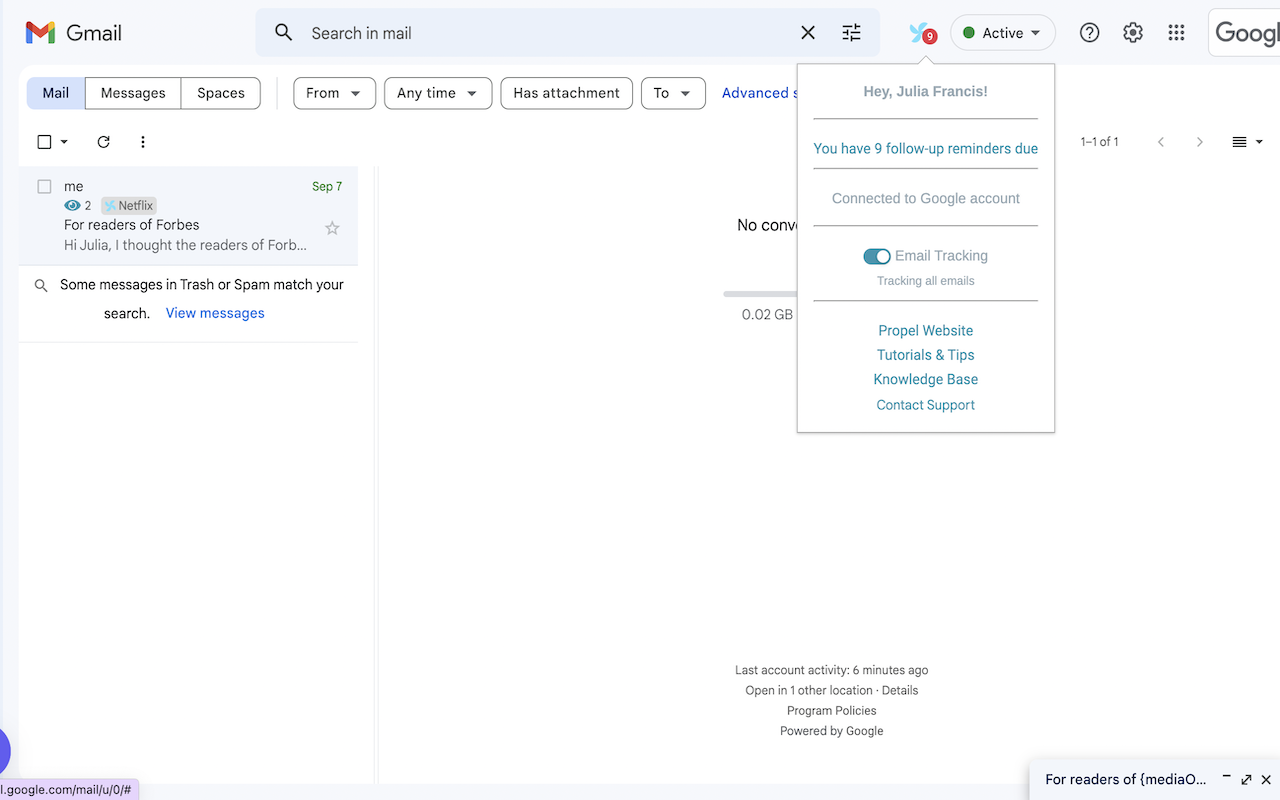This screenshot has height=800, width=1280.
Task: Switch to the Spaces tab
Action: pos(219,92)
